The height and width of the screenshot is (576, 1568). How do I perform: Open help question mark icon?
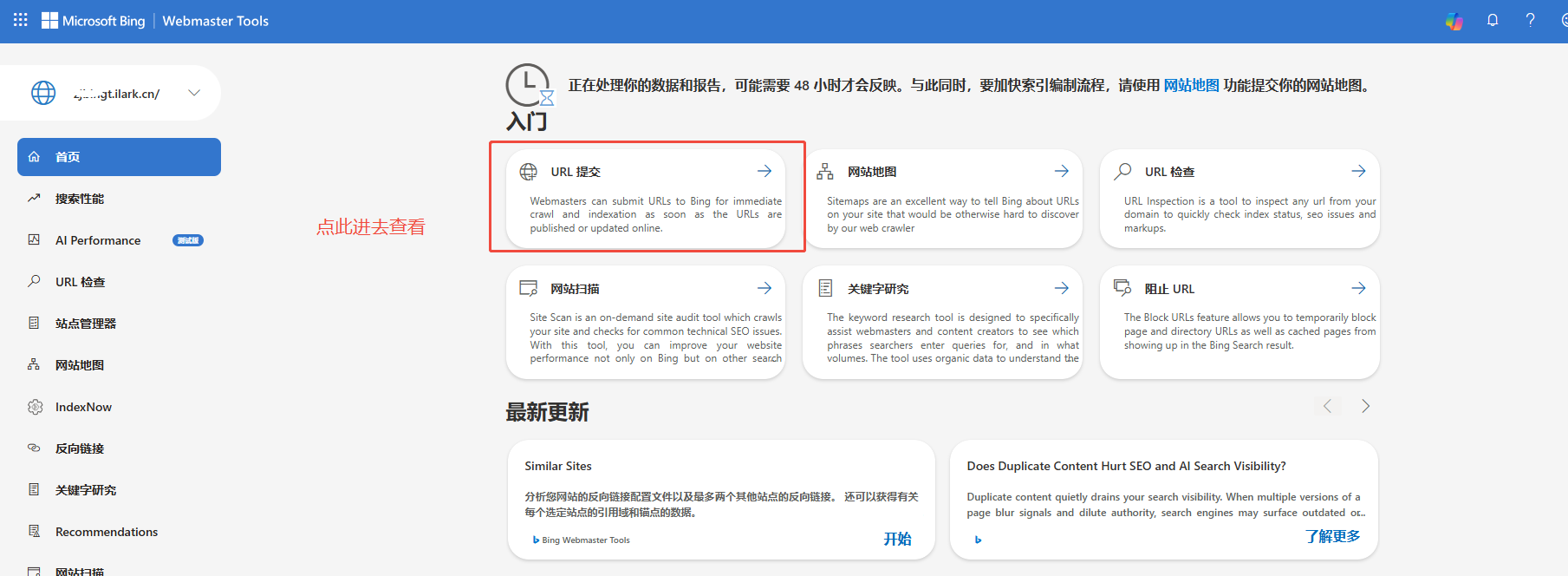[x=1531, y=20]
